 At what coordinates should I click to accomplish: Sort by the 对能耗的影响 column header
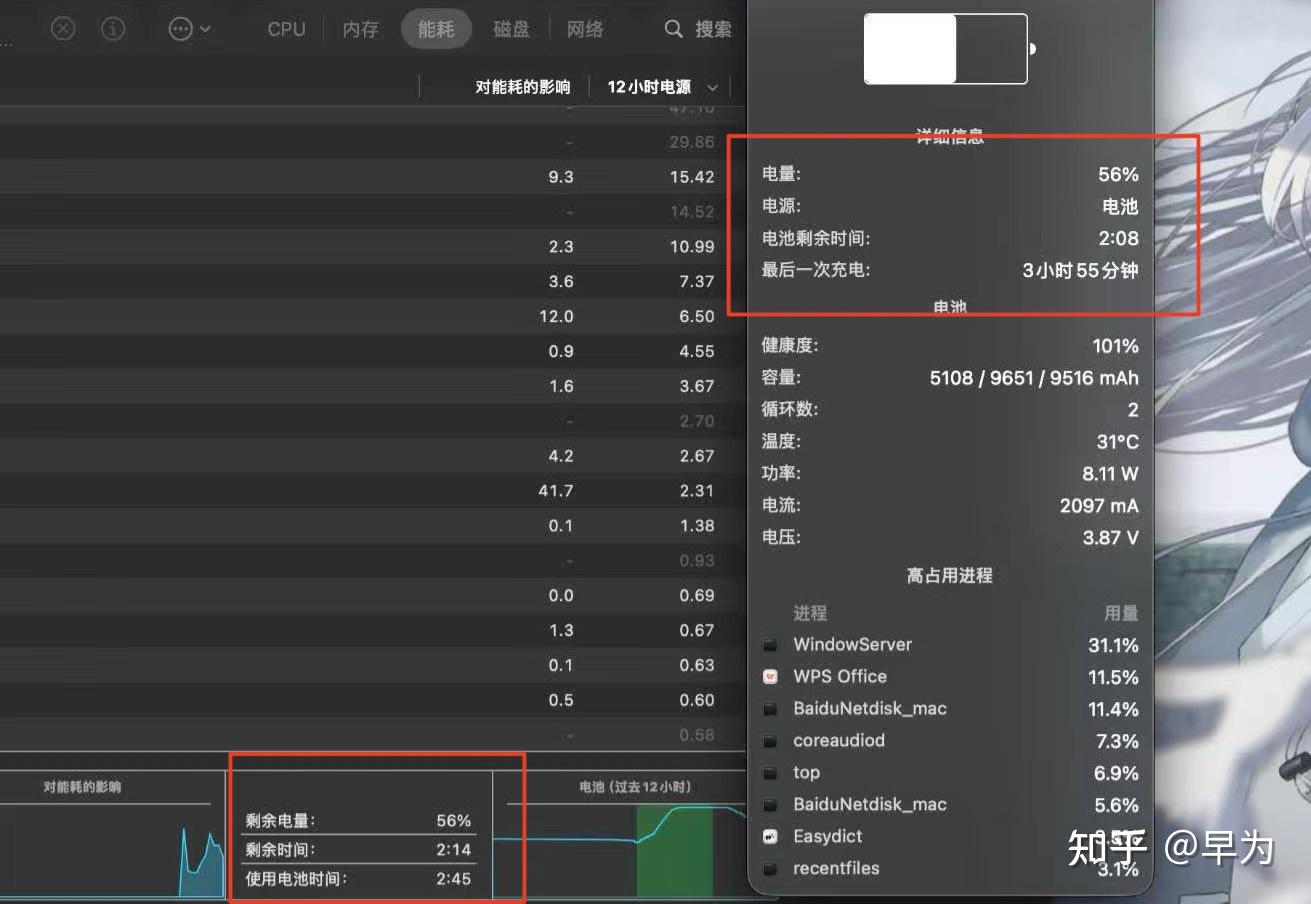tap(523, 87)
